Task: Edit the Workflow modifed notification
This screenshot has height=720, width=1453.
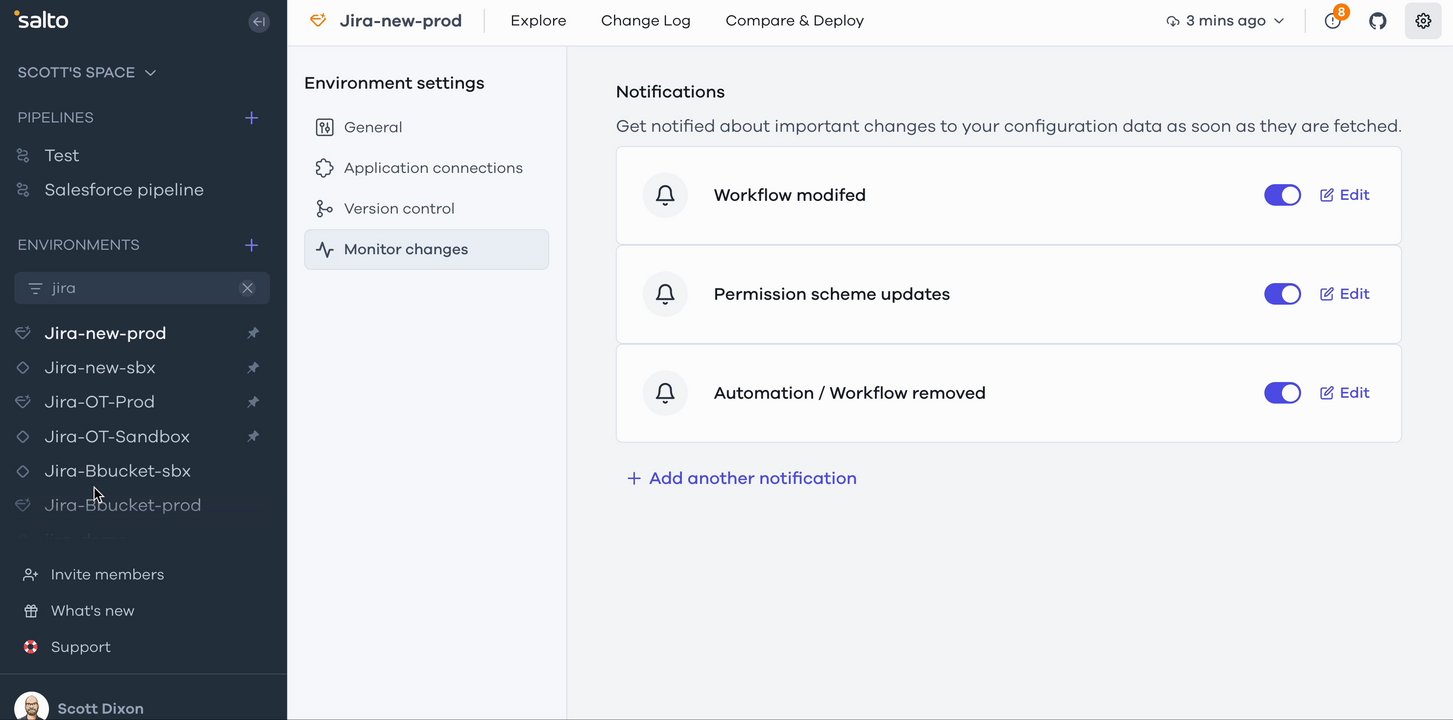Action: tap(1344, 195)
